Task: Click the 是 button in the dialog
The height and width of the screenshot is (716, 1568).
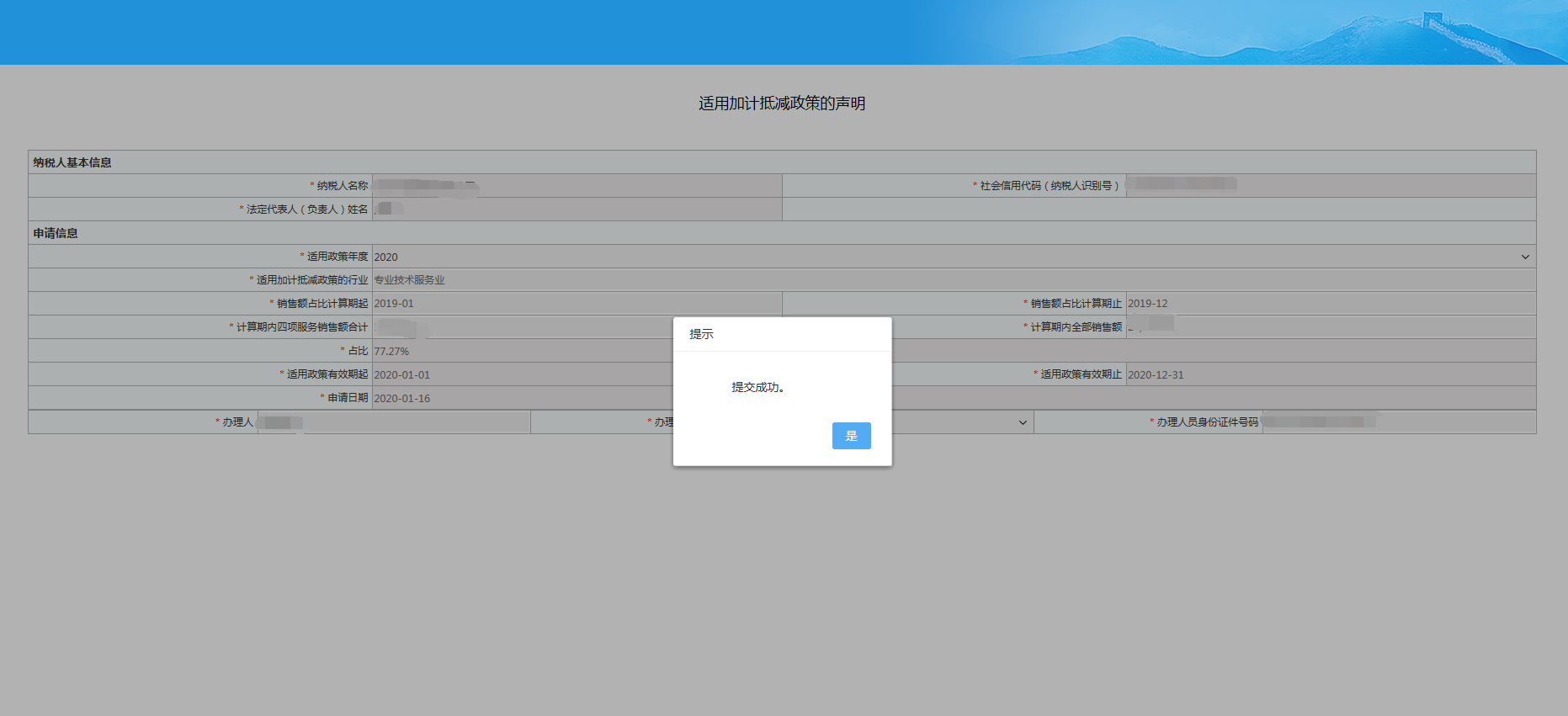Action: coord(851,436)
